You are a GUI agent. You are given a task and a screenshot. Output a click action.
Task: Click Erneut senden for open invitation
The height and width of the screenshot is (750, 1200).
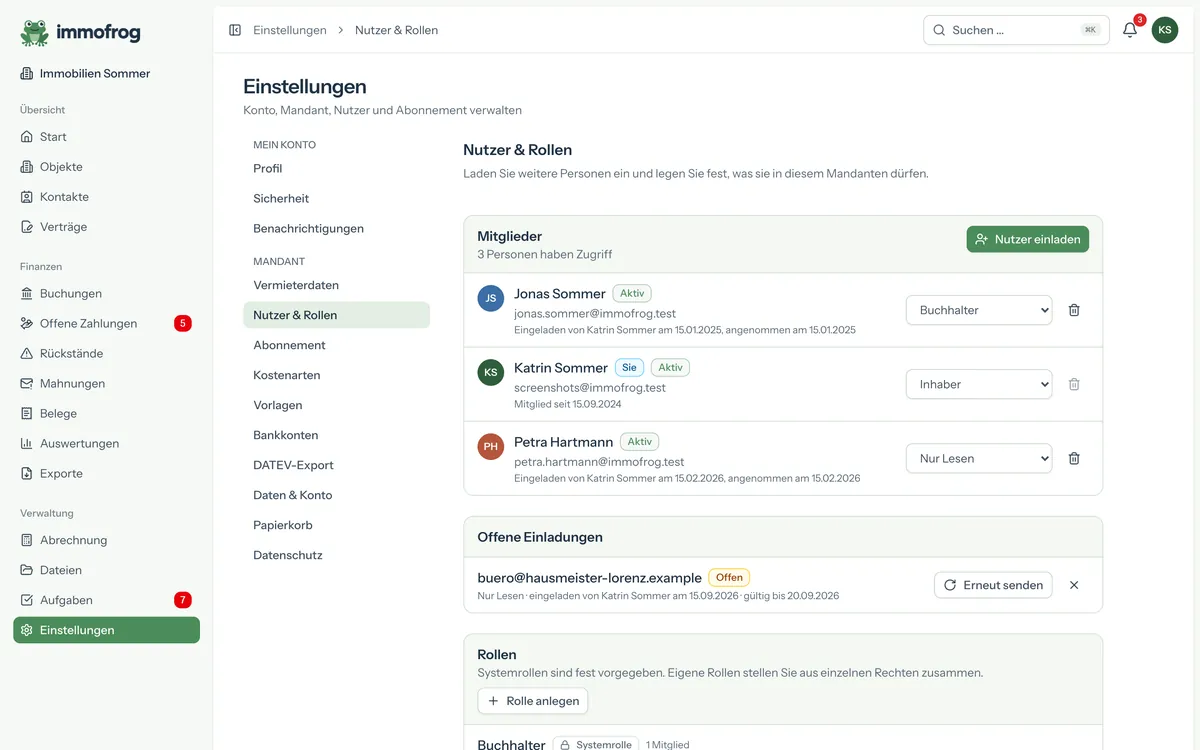(x=993, y=585)
